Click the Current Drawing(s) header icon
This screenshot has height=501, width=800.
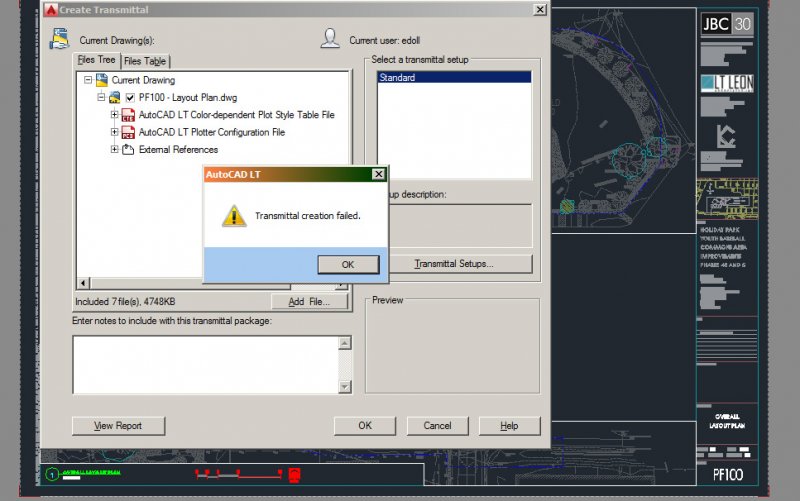(x=60, y=39)
